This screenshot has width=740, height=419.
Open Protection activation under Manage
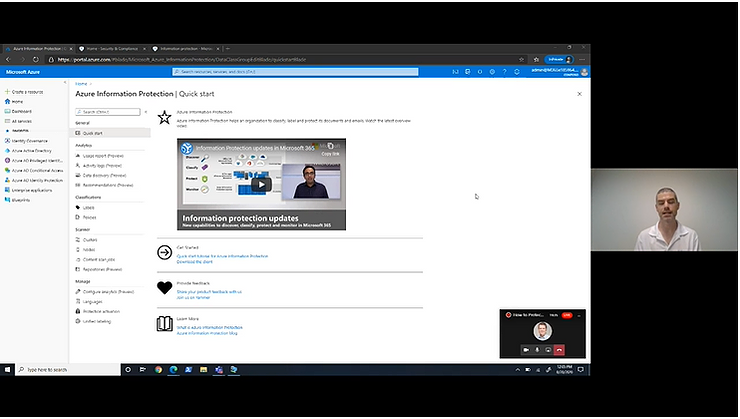101,311
